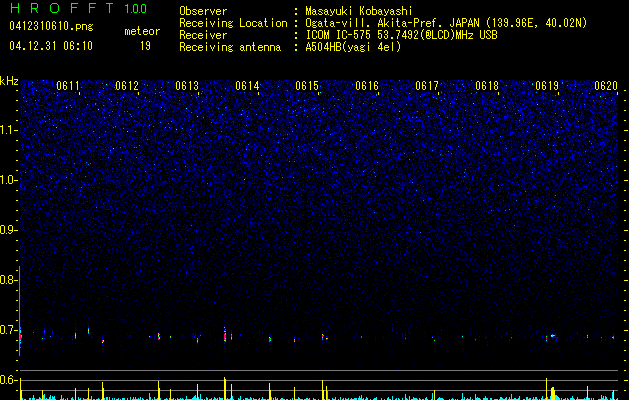Click the HROFFT 1.0.0 title text
Image resolution: width=629 pixels, height=400 pixels.
click(79, 8)
